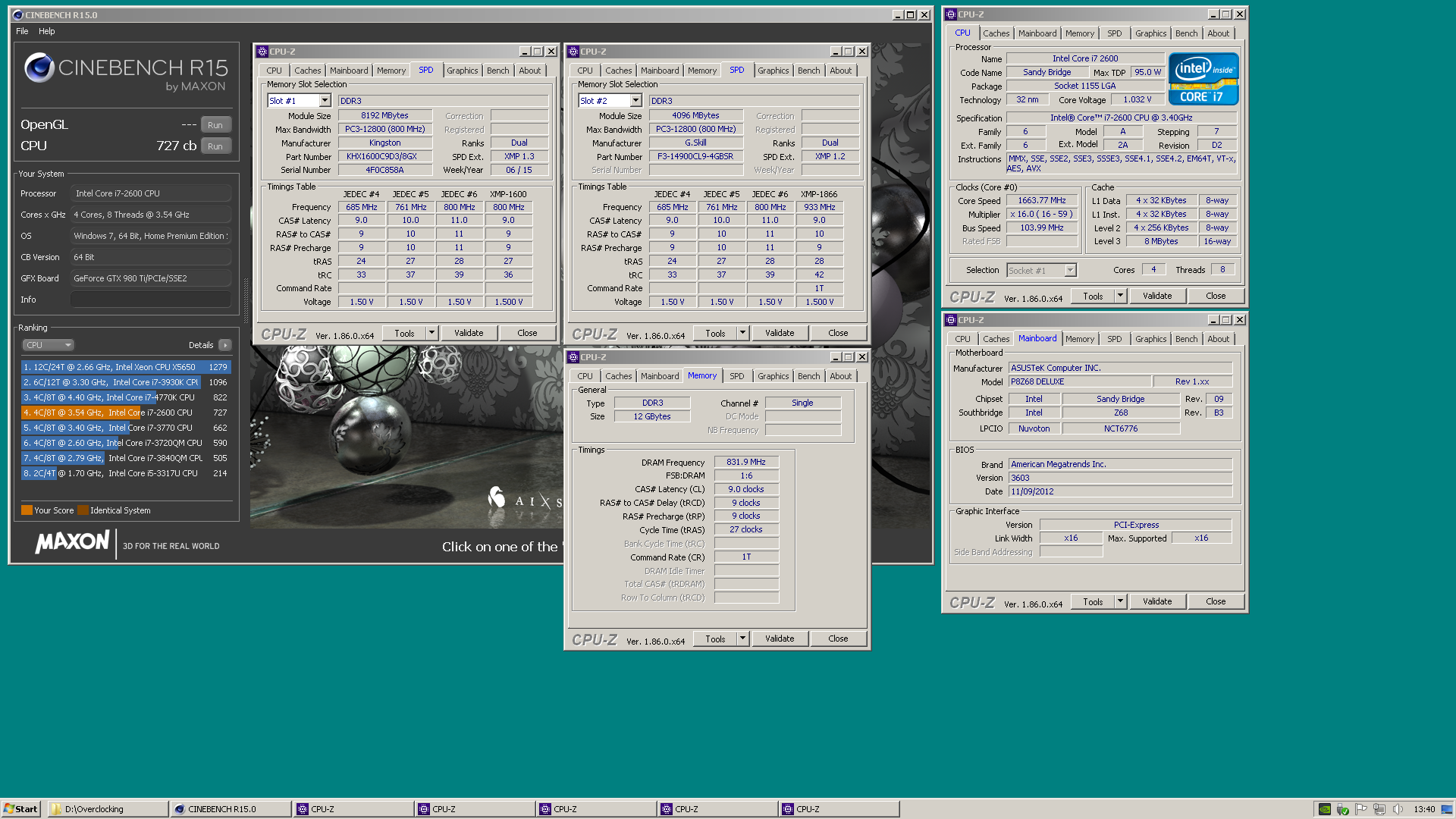Image resolution: width=1456 pixels, height=819 pixels.
Task: Click the DRAM Frequency value 831.9 MHz
Action: coord(746,462)
